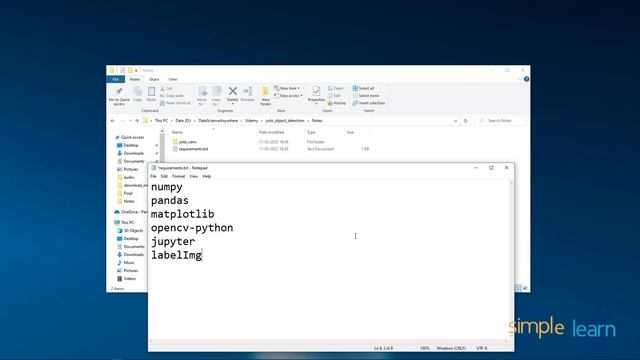Click the yolo_venv folder icon in file list
The width and height of the screenshot is (640, 360).
pos(175,142)
